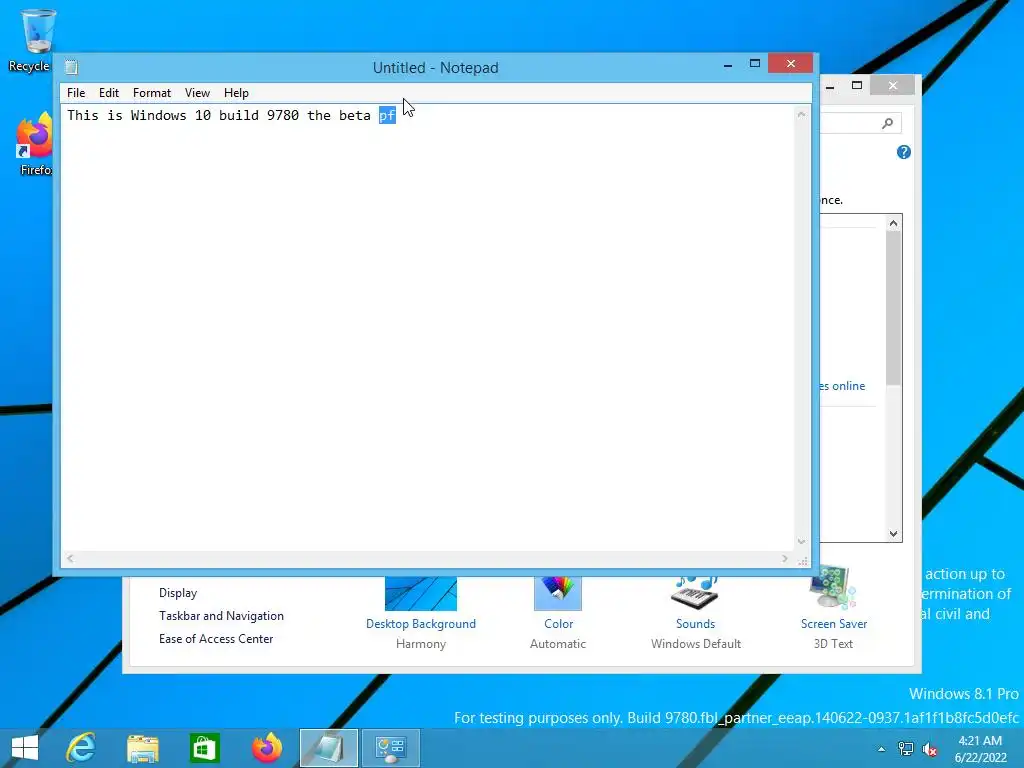Click the Desktop Background thumbnail image
Screen dimensions: 1024x768
[x=421, y=594]
